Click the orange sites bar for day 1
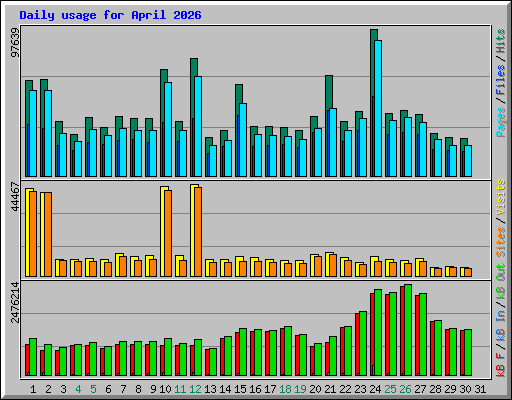This screenshot has height=400, width=512. click(33, 234)
